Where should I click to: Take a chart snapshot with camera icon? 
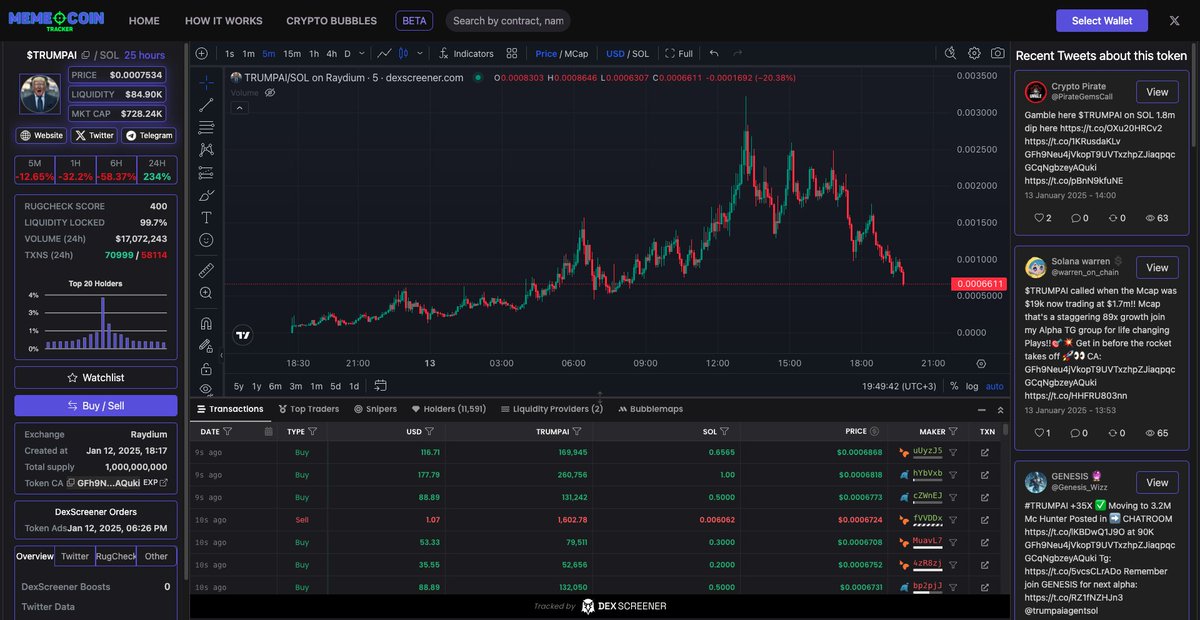click(998, 53)
